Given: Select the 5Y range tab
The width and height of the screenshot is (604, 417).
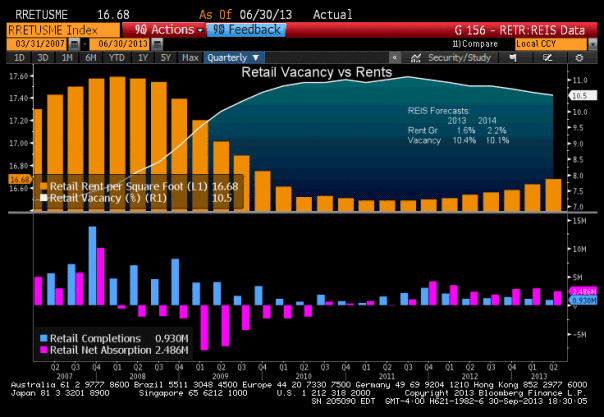Looking at the screenshot, I should pos(166,58).
